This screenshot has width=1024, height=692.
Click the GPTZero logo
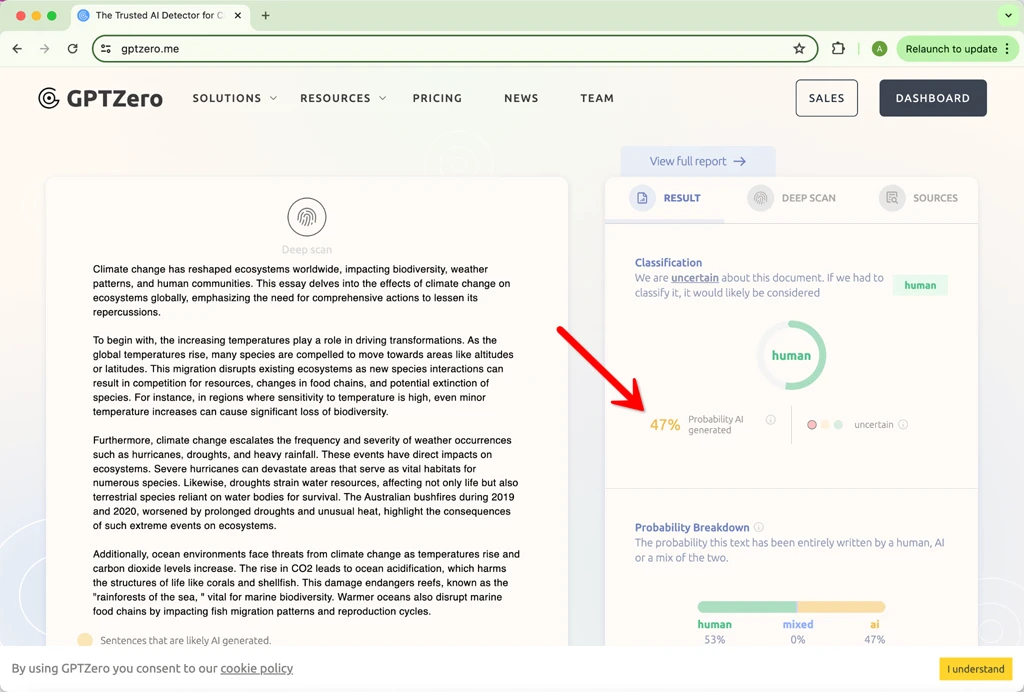coord(101,98)
